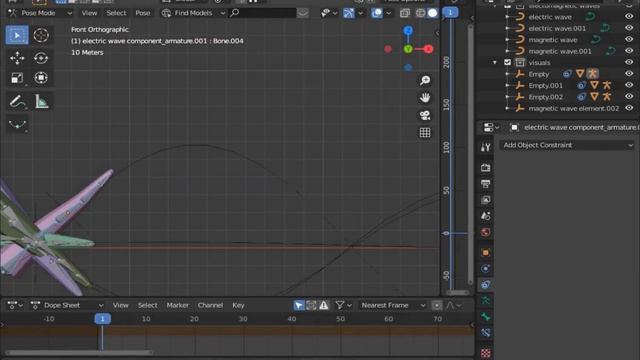This screenshot has height=360, width=640.
Task: Select the Move tool
Action: pos(17,58)
